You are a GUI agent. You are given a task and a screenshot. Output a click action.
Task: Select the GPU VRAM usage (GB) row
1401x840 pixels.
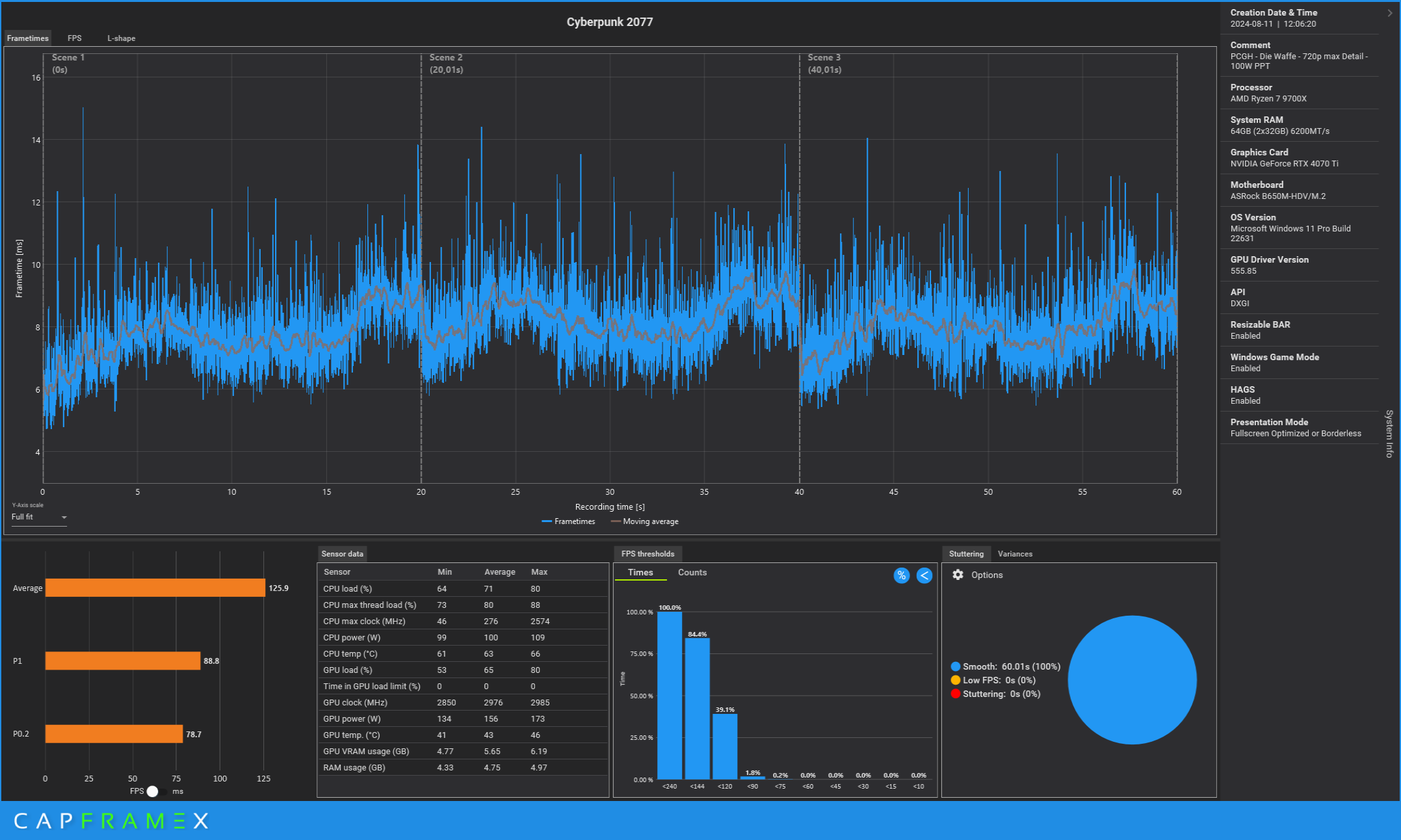pos(463,751)
